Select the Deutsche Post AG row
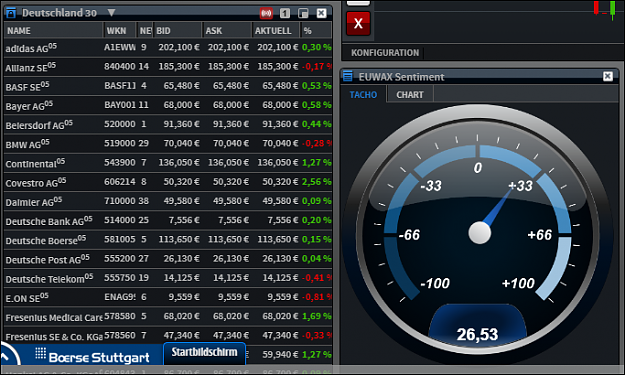This screenshot has height=375, width=625. pyautogui.click(x=168, y=259)
